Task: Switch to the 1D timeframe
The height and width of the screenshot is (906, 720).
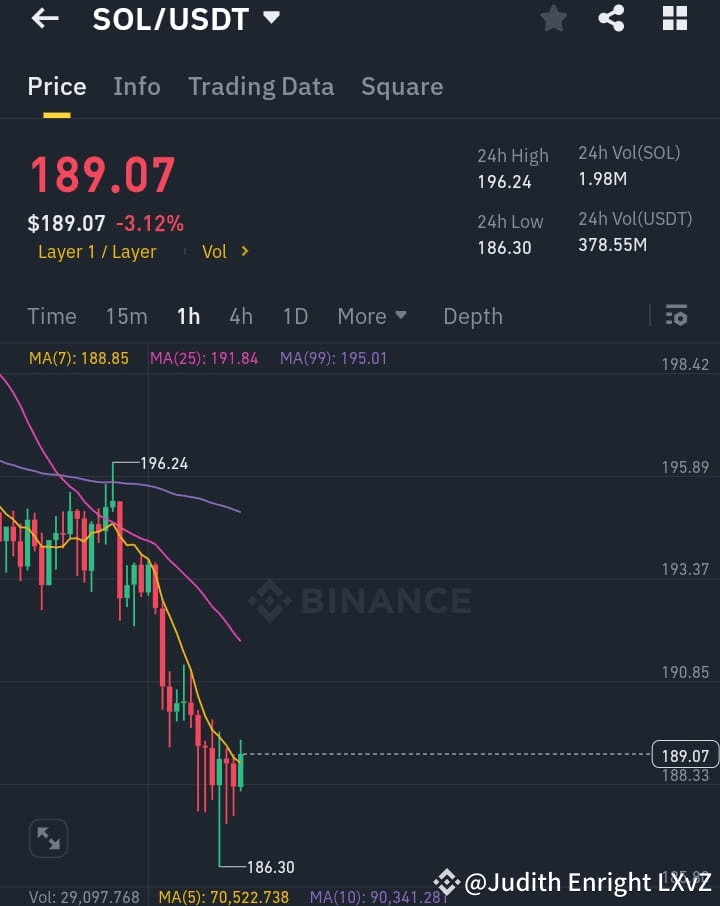Action: click(295, 316)
